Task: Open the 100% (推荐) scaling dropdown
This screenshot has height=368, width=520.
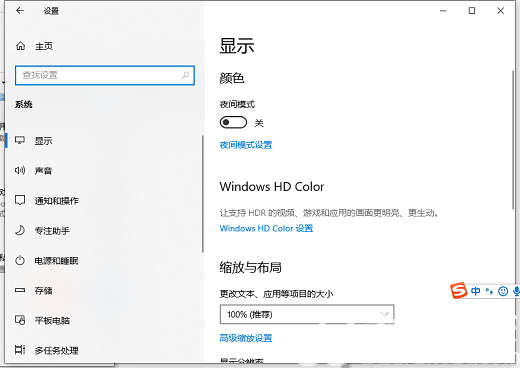Action: coord(307,314)
